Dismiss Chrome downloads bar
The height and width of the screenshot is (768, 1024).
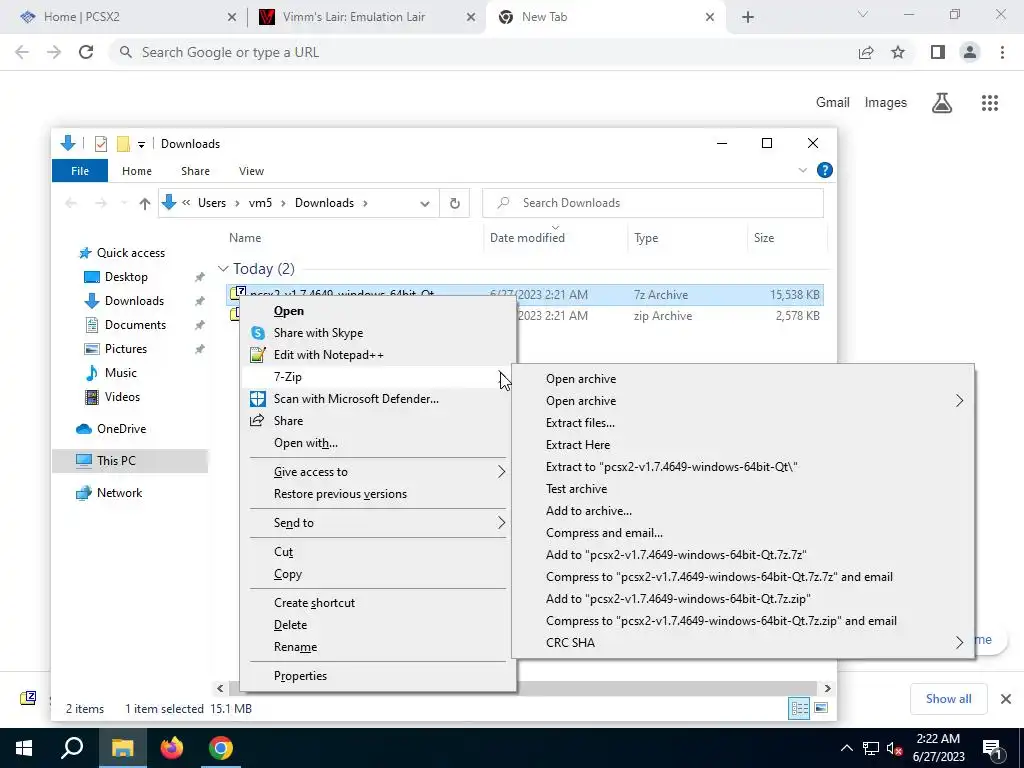(1006, 699)
